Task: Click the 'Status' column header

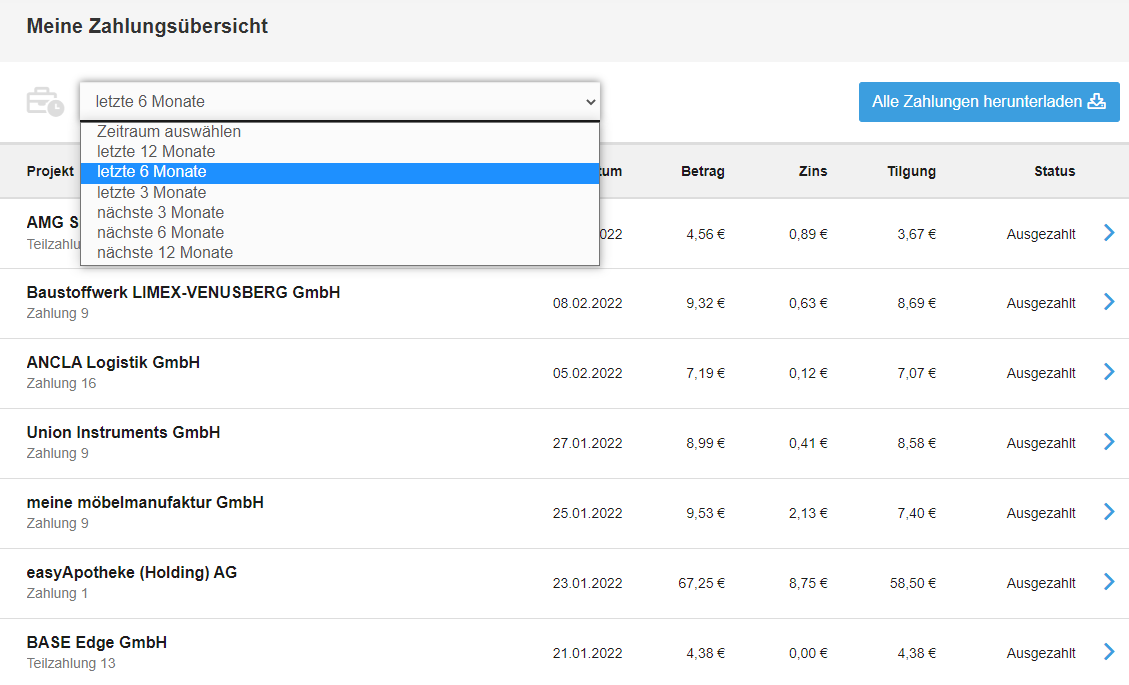Action: 1054,171
